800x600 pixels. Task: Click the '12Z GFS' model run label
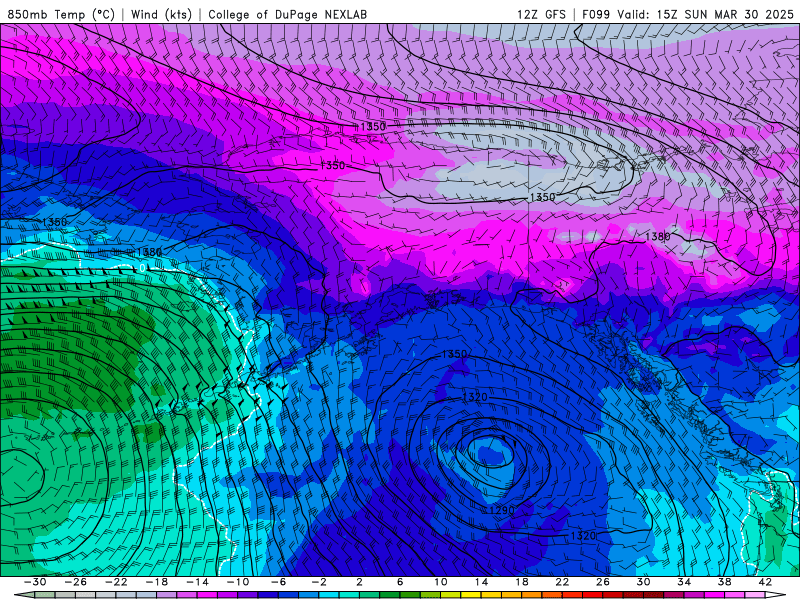coord(541,14)
